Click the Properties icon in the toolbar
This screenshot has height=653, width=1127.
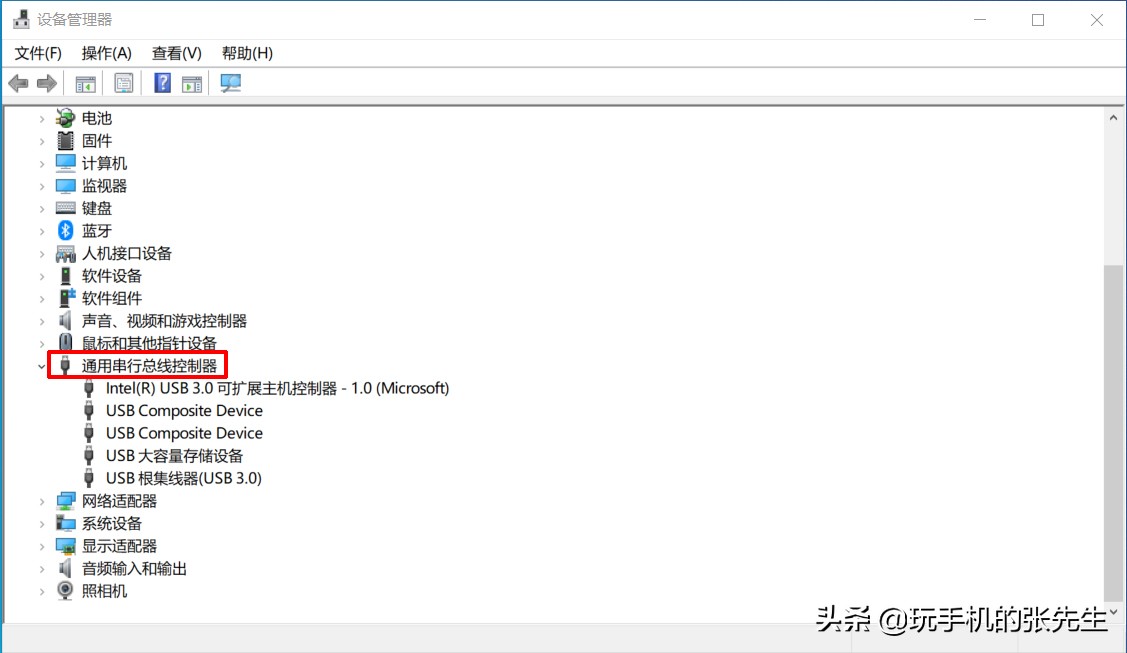pos(123,83)
